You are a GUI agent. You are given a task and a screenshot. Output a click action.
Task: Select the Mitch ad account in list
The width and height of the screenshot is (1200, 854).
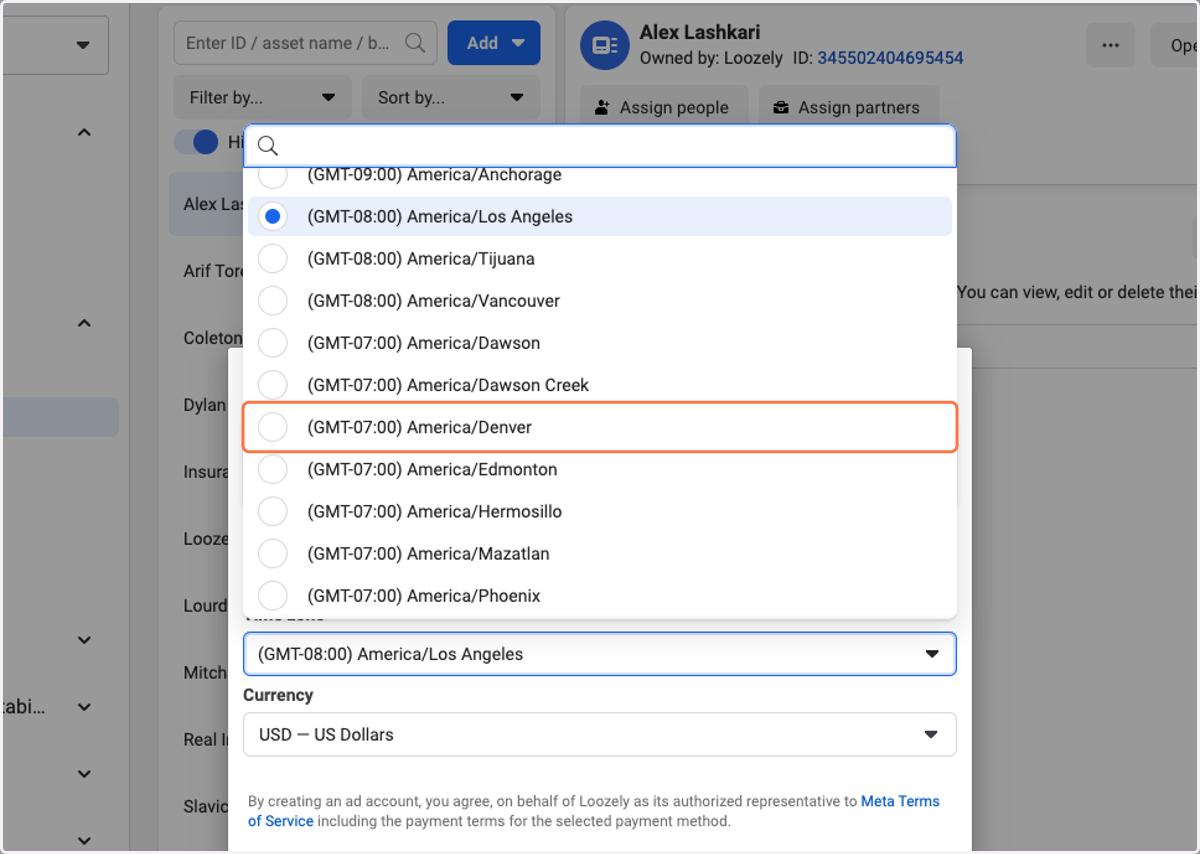click(x=206, y=673)
